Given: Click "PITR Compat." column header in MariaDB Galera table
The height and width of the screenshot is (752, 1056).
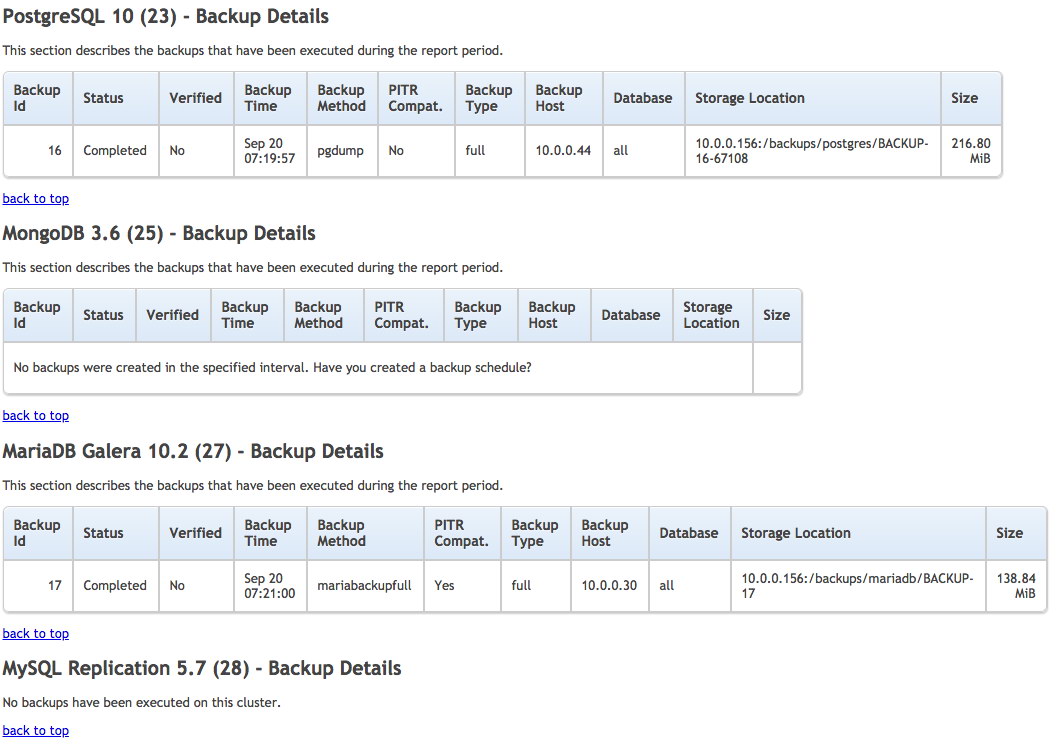Looking at the screenshot, I should coord(461,533).
